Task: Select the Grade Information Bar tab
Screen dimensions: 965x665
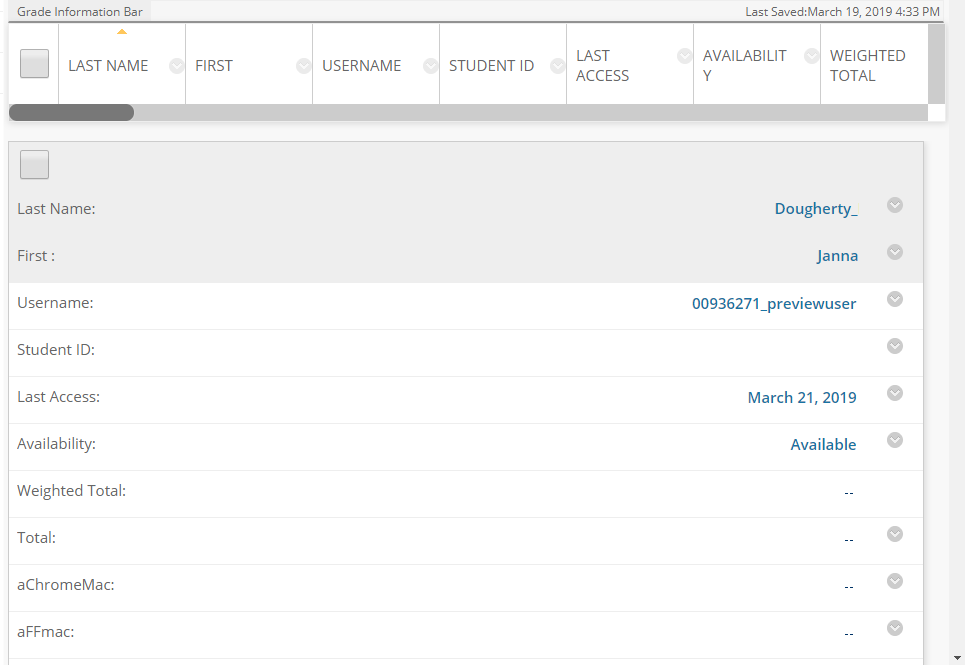Action: (80, 11)
